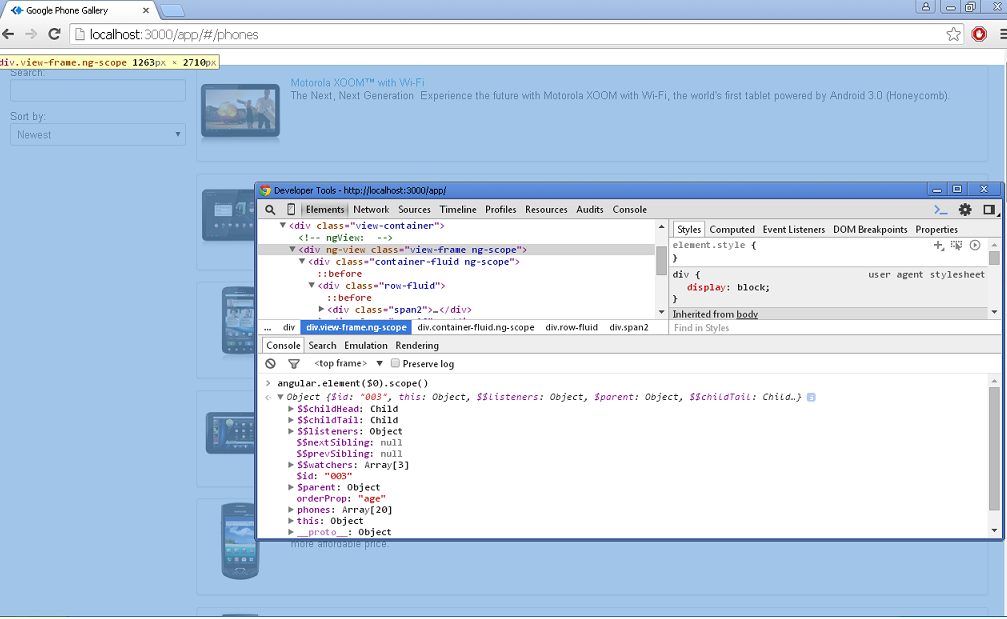Image resolution: width=1007 pixels, height=619 pixels.
Task: Open the Event Listeners tab
Action: pos(794,229)
